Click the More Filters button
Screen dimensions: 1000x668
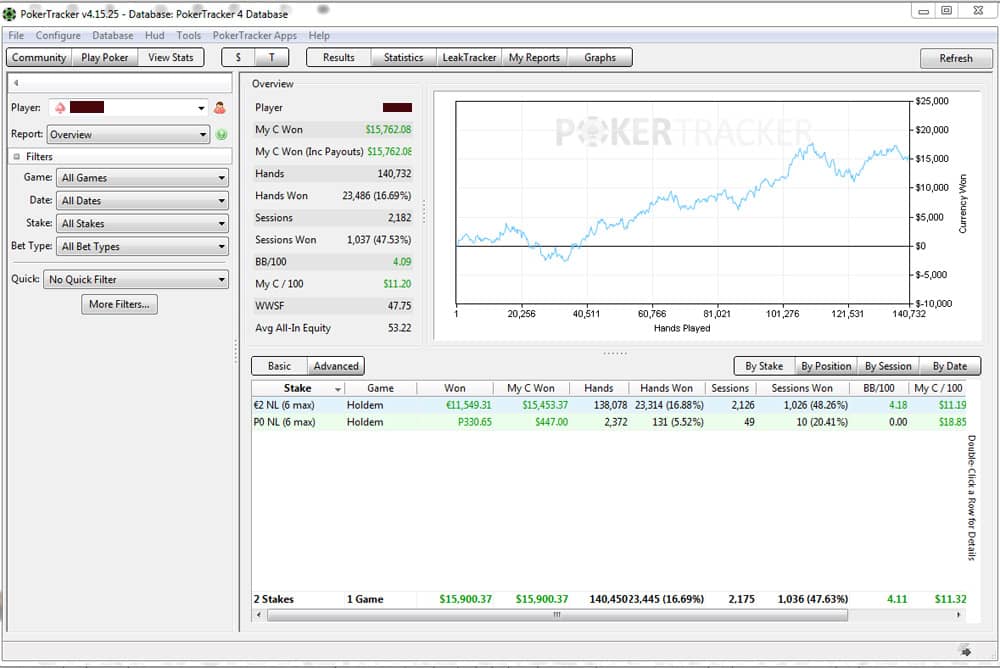click(119, 304)
